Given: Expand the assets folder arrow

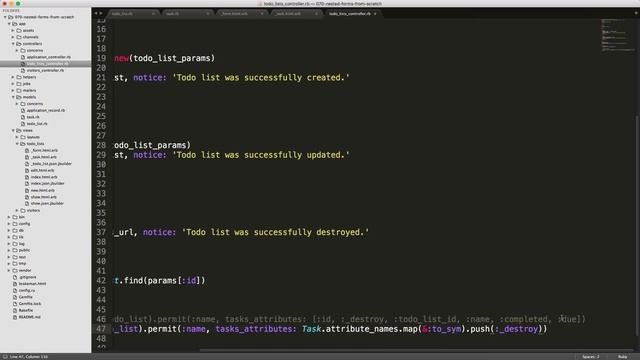Looking at the screenshot, I should coord(13,30).
